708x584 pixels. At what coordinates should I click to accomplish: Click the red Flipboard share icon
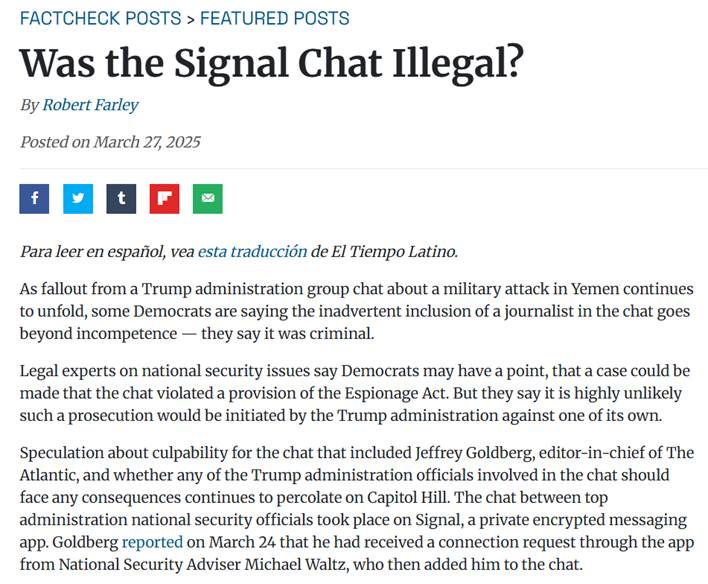[x=164, y=199]
